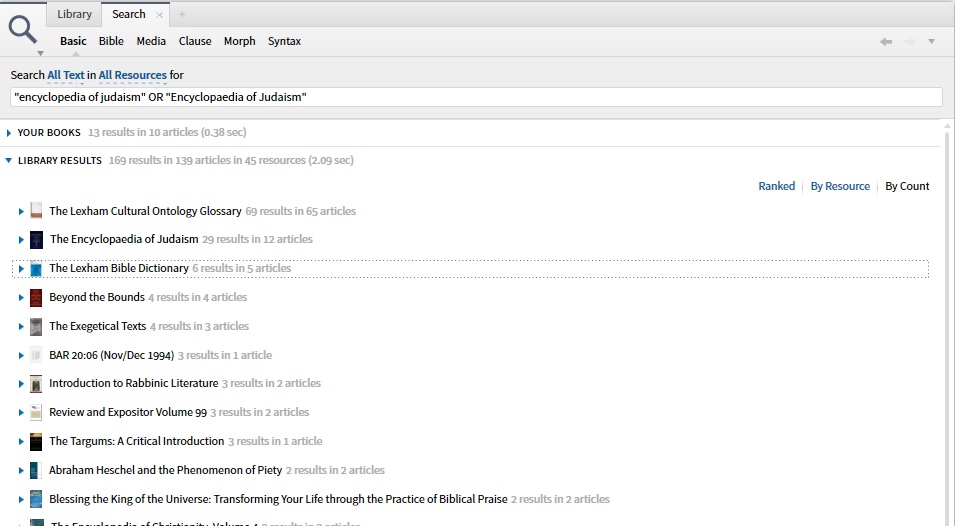Select the Clause search type

pos(195,41)
